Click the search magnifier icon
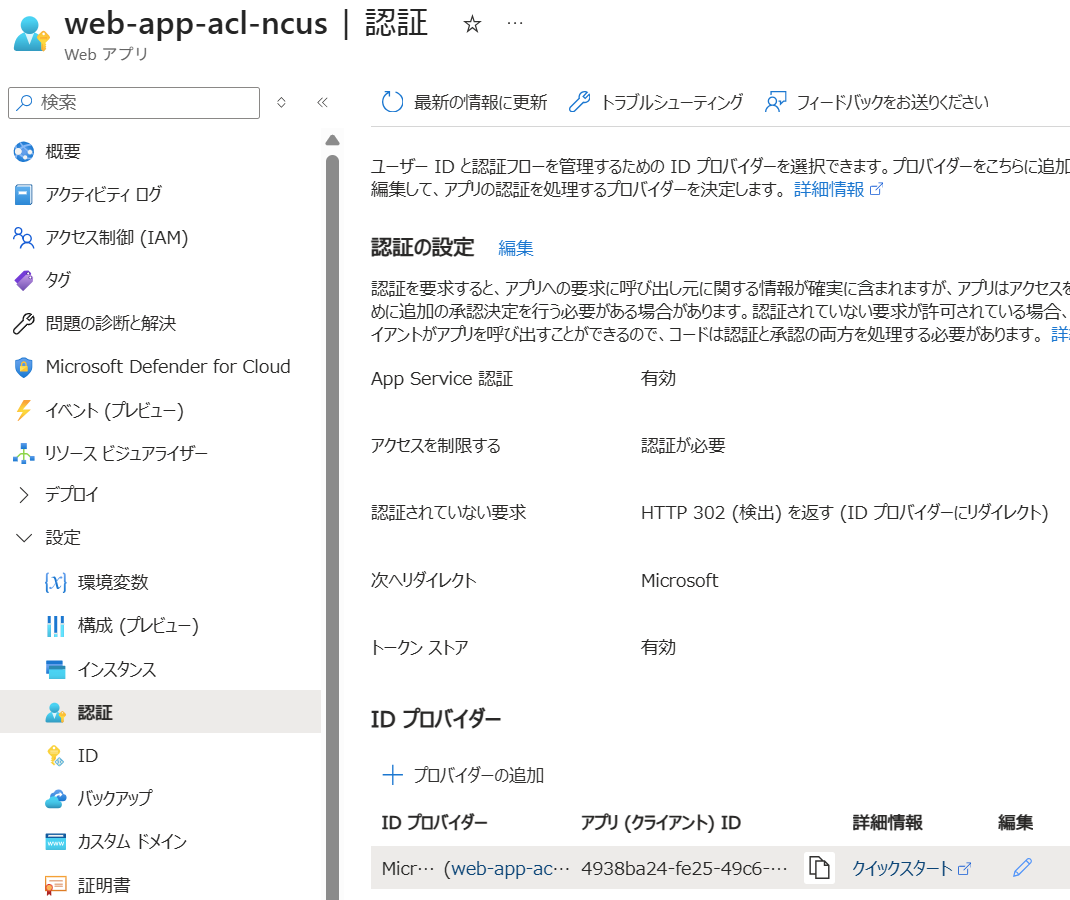1070x900 pixels. 25,102
